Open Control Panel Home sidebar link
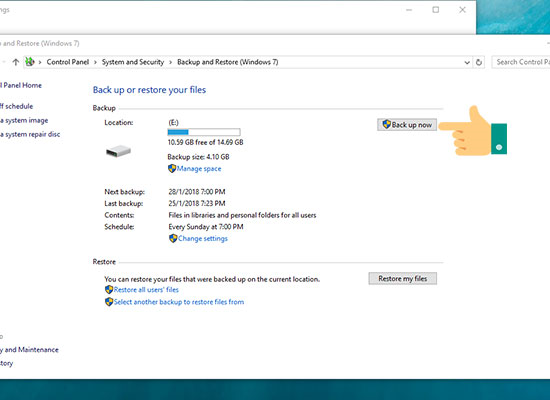 (x=21, y=85)
